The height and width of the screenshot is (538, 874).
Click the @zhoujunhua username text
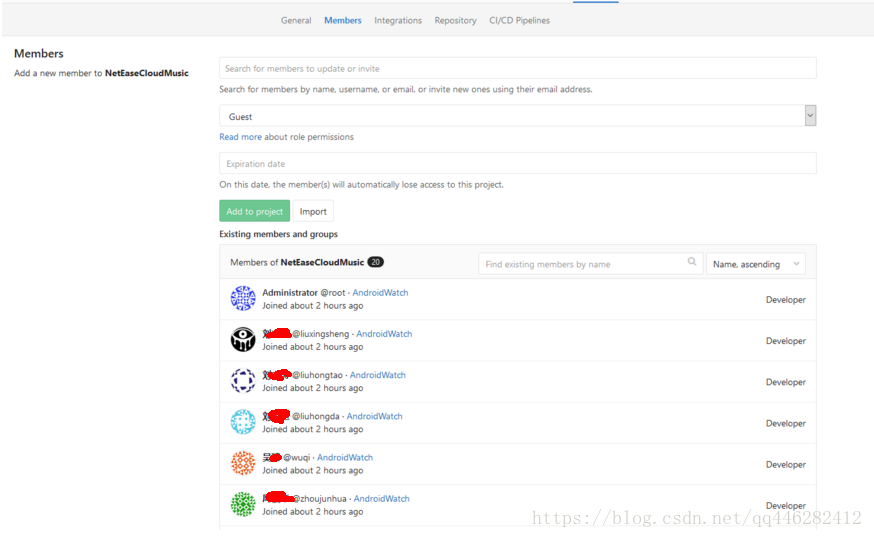pos(320,499)
